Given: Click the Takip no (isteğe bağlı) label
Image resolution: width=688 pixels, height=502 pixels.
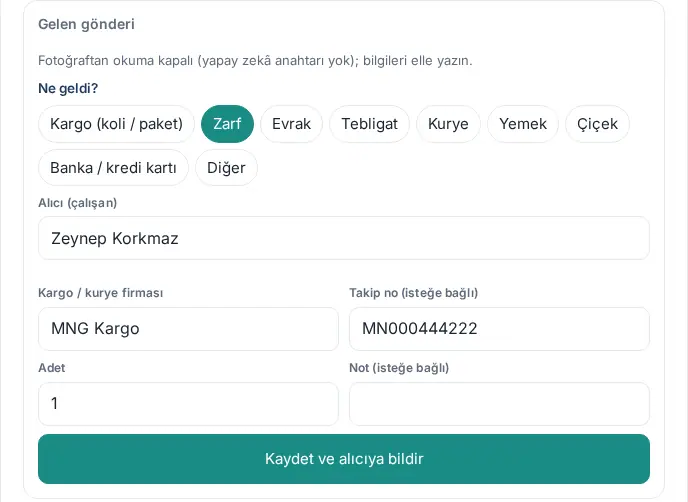Looking at the screenshot, I should pyautogui.click(x=413, y=293).
